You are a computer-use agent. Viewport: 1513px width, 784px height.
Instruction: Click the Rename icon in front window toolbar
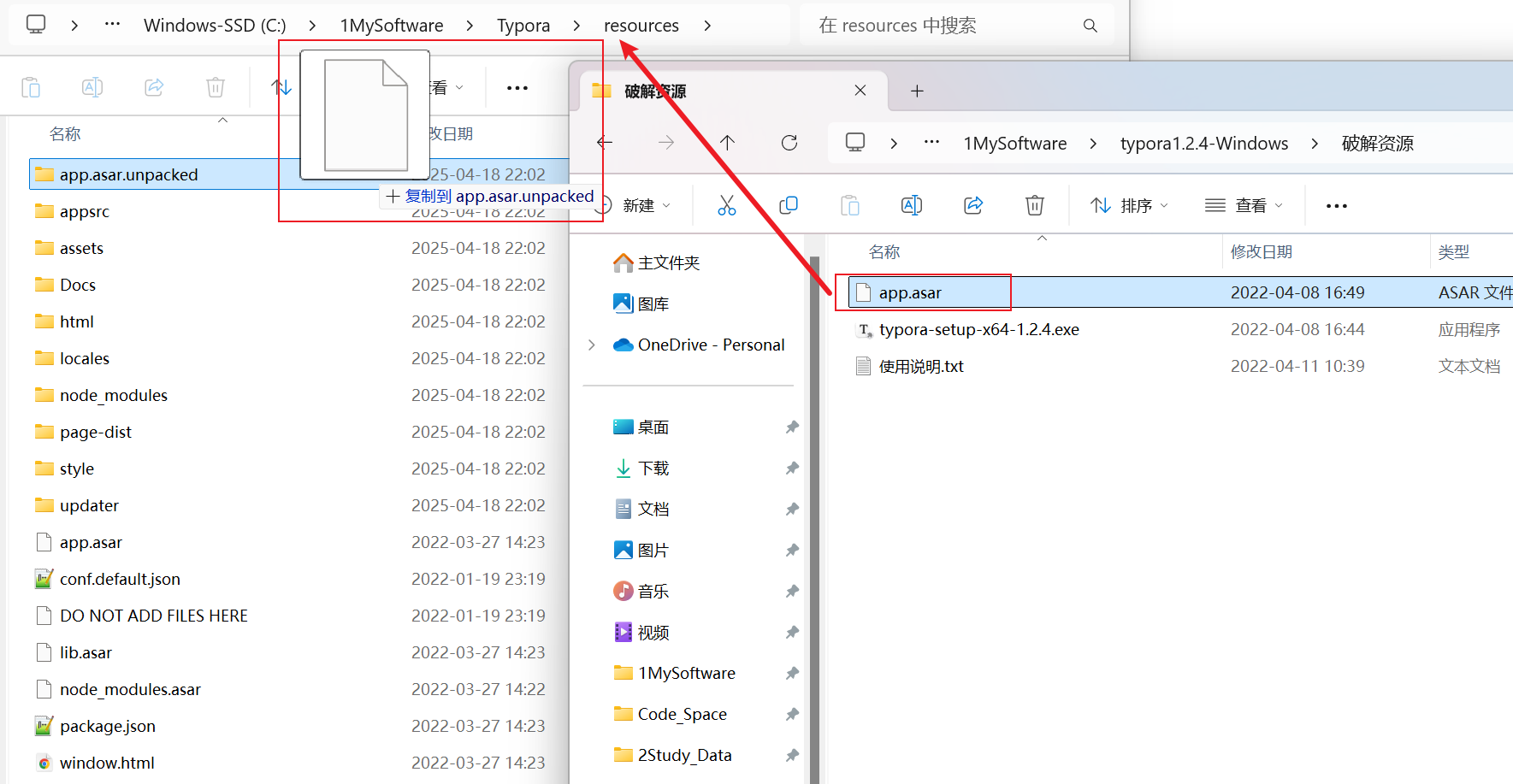912,205
